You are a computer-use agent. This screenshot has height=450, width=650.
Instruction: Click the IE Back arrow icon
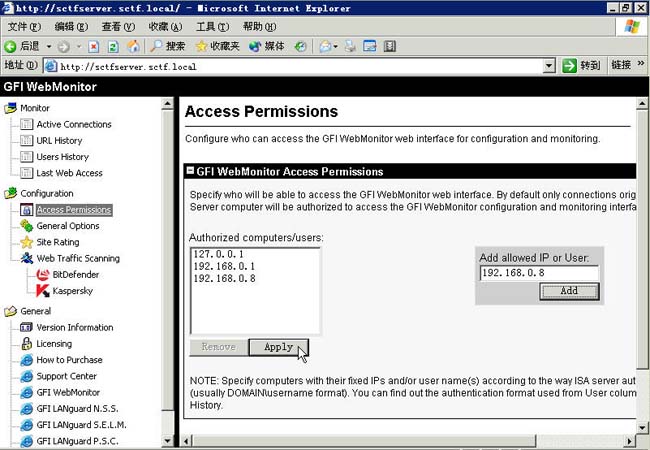coord(10,46)
